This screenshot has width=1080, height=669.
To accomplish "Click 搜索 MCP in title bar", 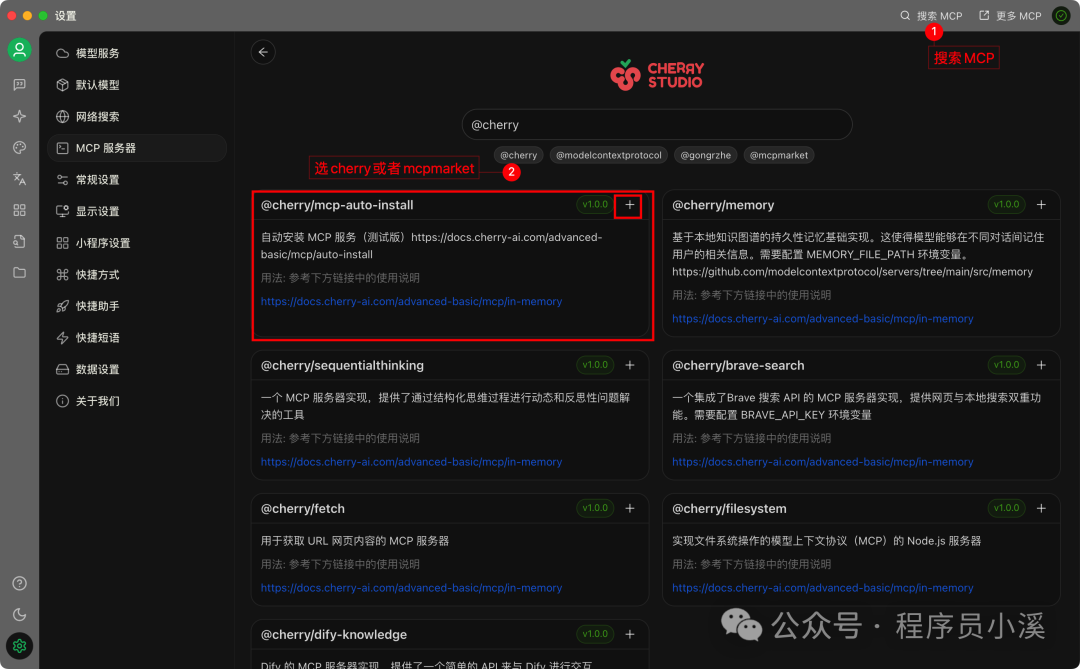I will point(931,16).
